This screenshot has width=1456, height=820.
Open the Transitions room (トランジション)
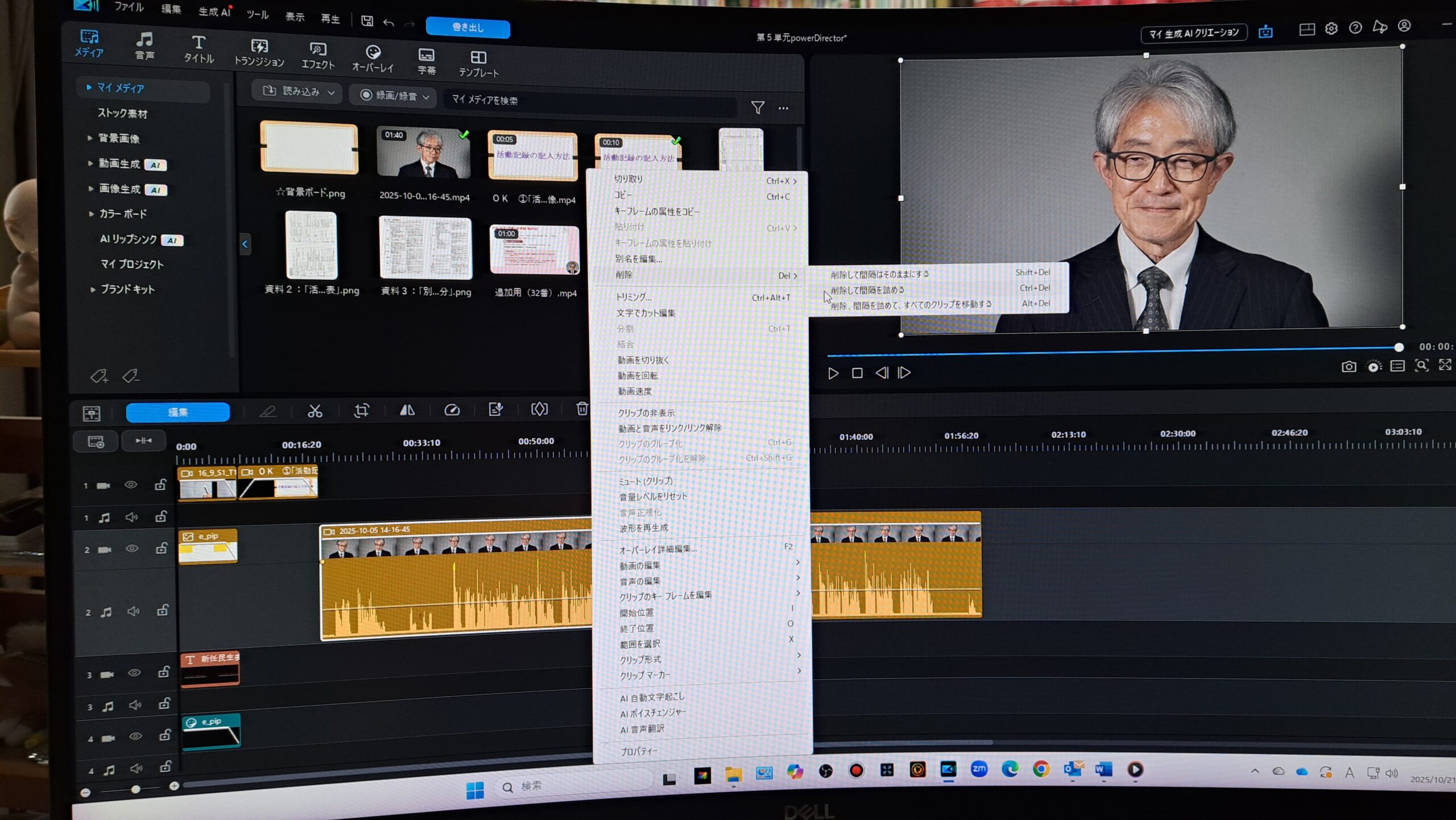(259, 53)
